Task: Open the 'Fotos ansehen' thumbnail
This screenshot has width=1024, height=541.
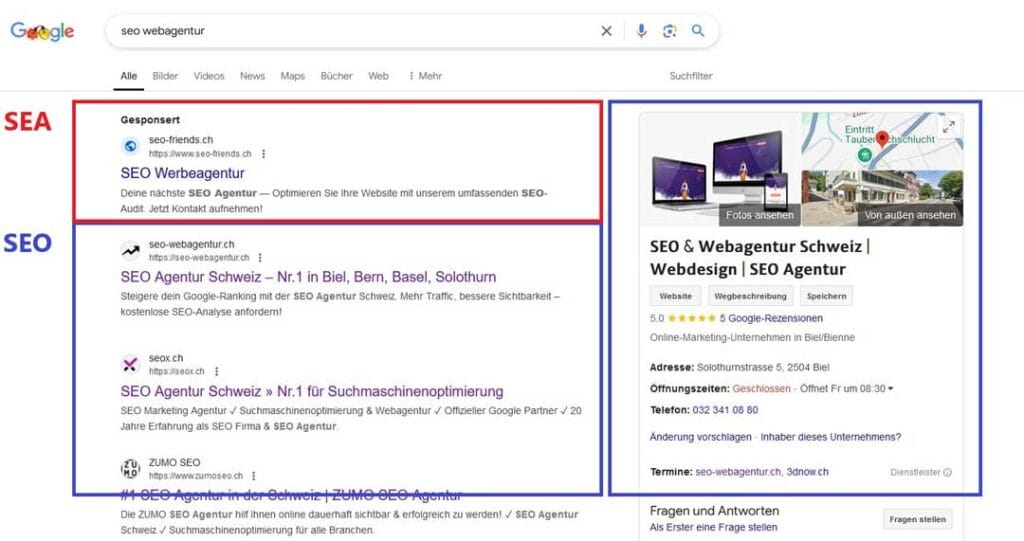Action: click(x=720, y=170)
